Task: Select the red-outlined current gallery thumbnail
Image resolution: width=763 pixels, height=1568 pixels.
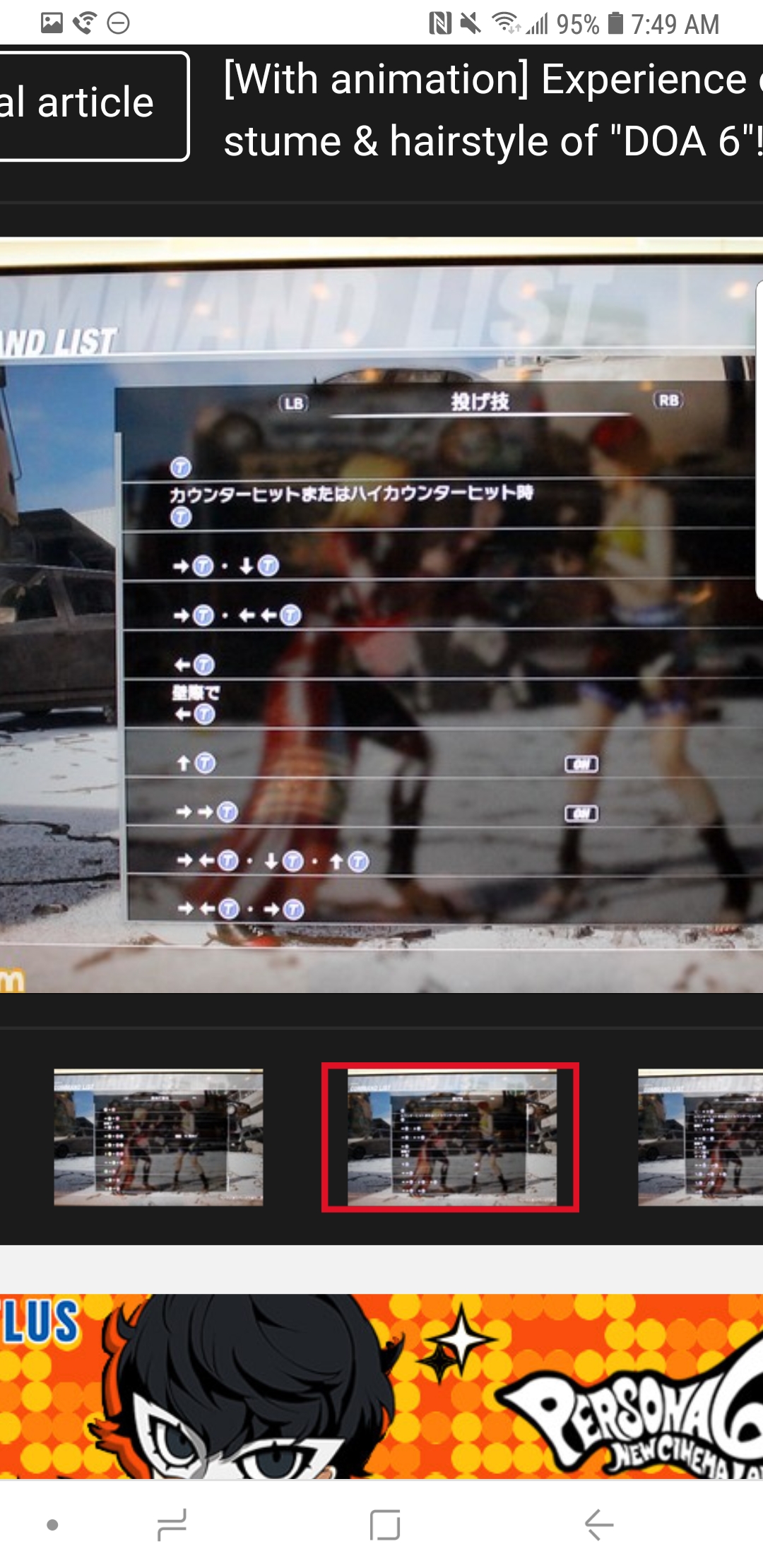Action: 451,1137
